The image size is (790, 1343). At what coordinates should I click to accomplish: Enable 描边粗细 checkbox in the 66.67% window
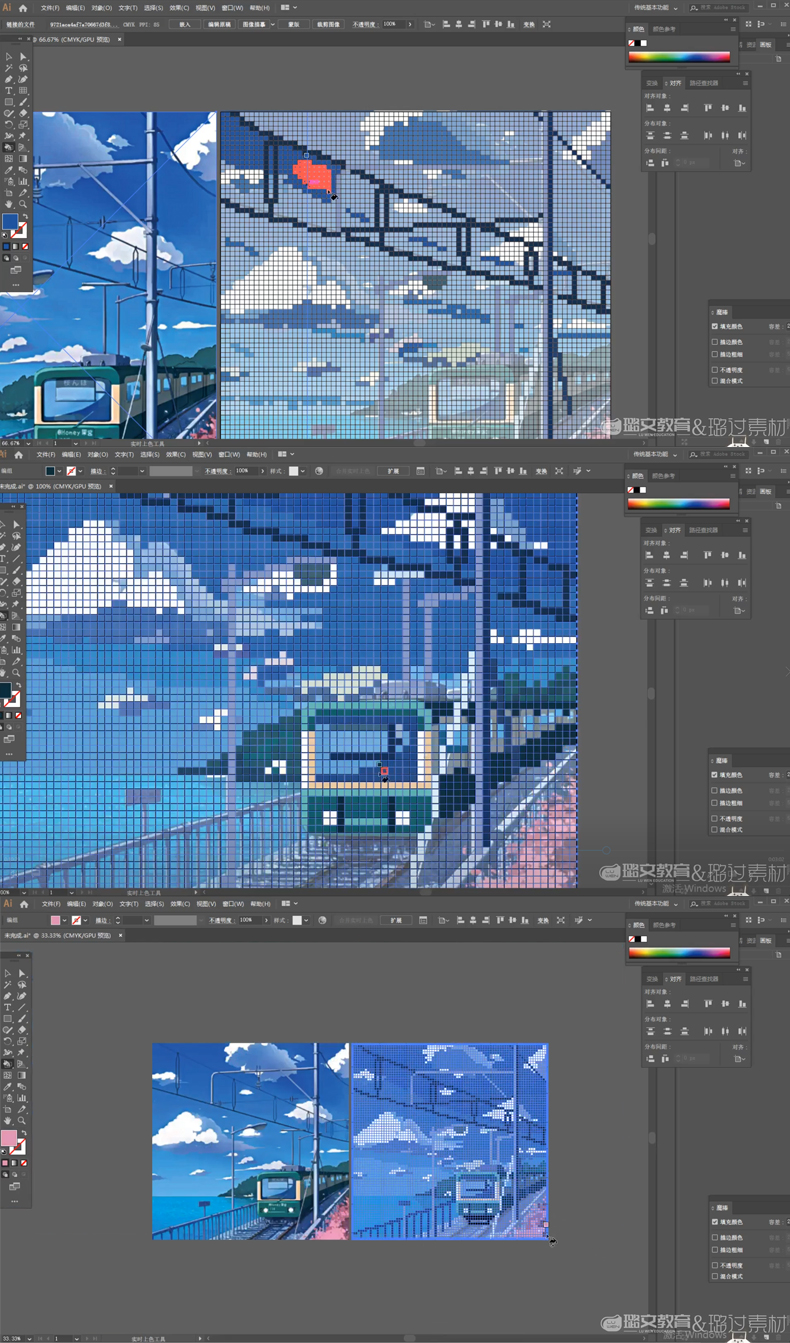coord(714,354)
